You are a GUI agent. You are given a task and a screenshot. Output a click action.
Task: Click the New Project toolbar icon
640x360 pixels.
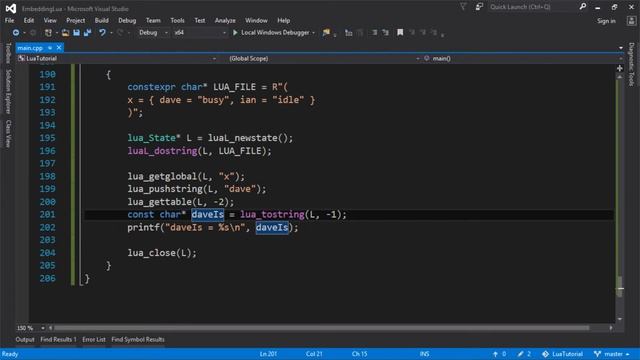(x=48, y=33)
